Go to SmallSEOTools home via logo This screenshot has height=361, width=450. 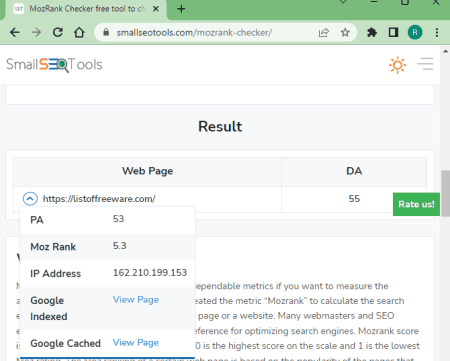coord(54,64)
